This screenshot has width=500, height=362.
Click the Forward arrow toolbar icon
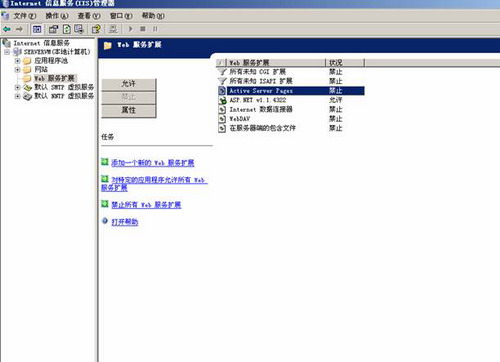19,29
